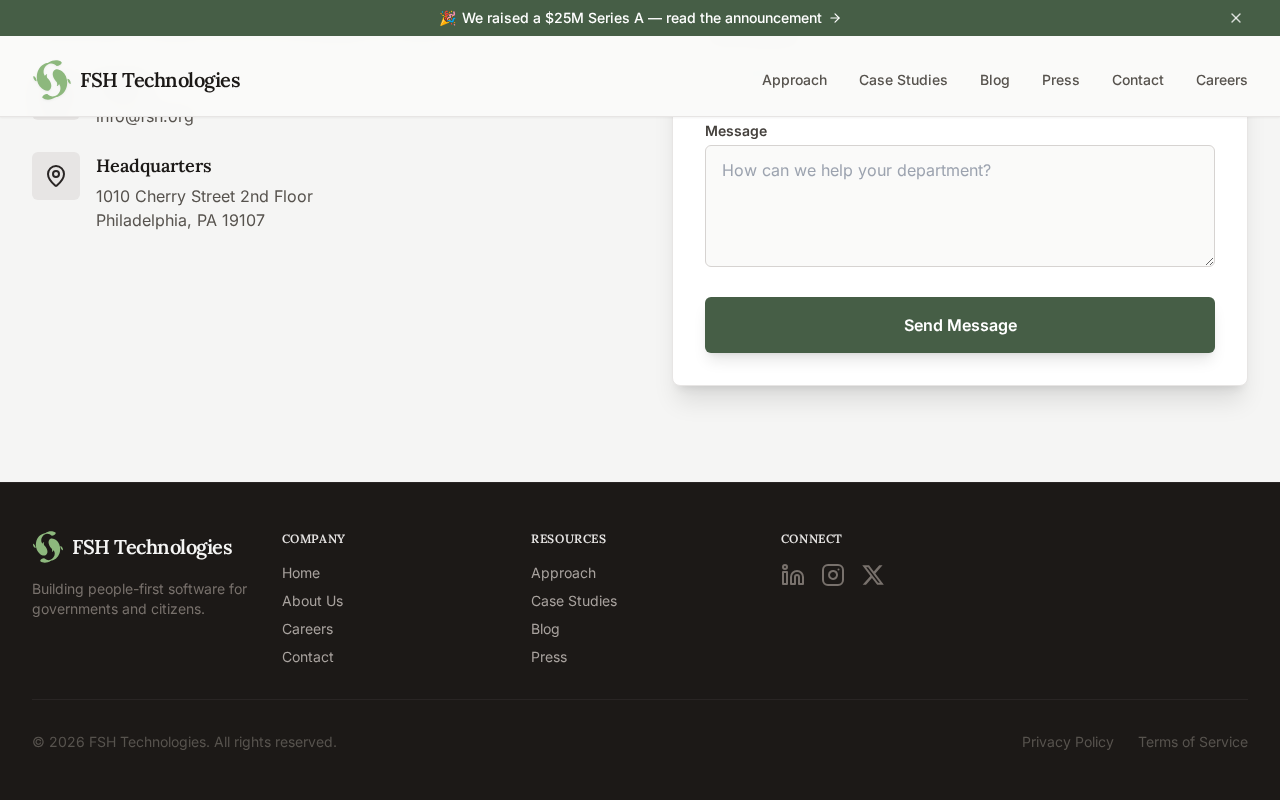
Task: Open Careers in the header navigation
Action: pos(1221,80)
